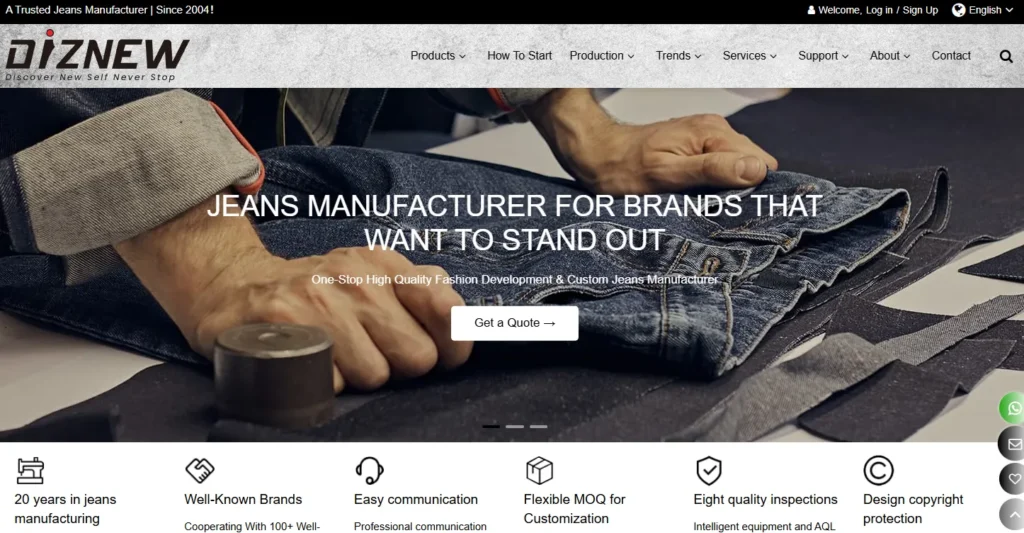This screenshot has width=1024, height=533.
Task: Expand the Production dropdown menu
Action: tap(601, 56)
